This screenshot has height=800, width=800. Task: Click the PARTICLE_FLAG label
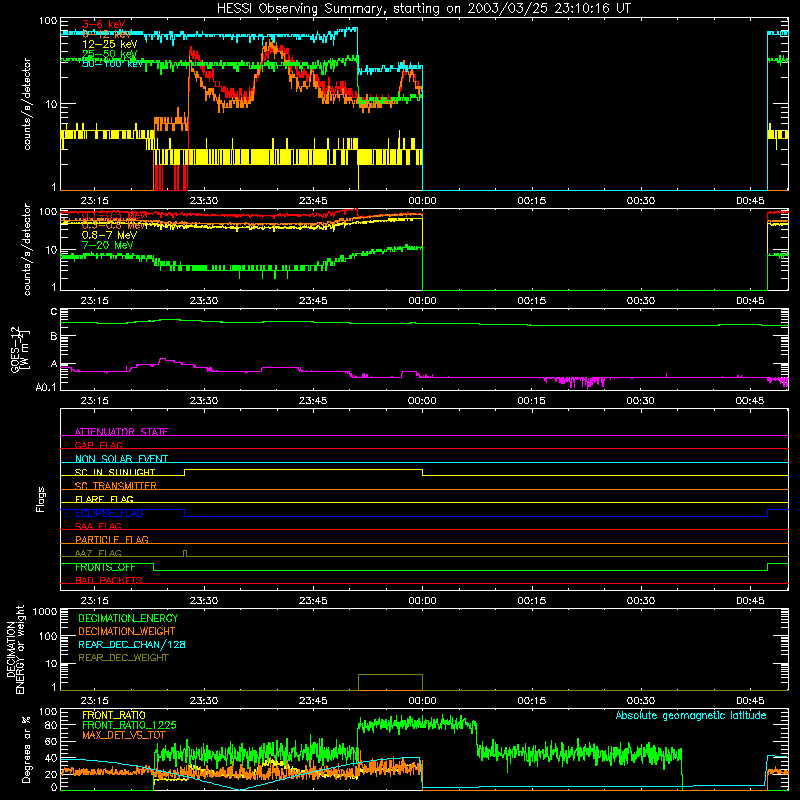coord(112,539)
